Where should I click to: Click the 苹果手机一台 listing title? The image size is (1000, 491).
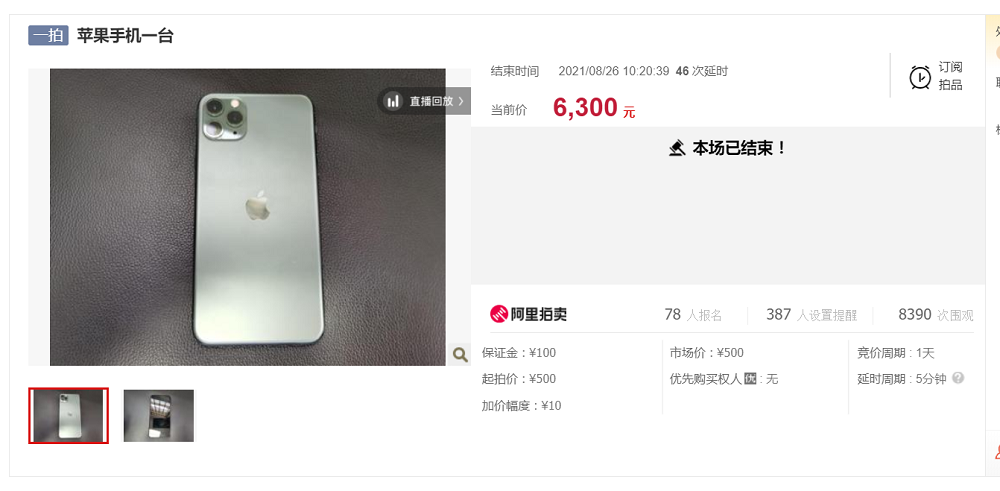(125, 36)
